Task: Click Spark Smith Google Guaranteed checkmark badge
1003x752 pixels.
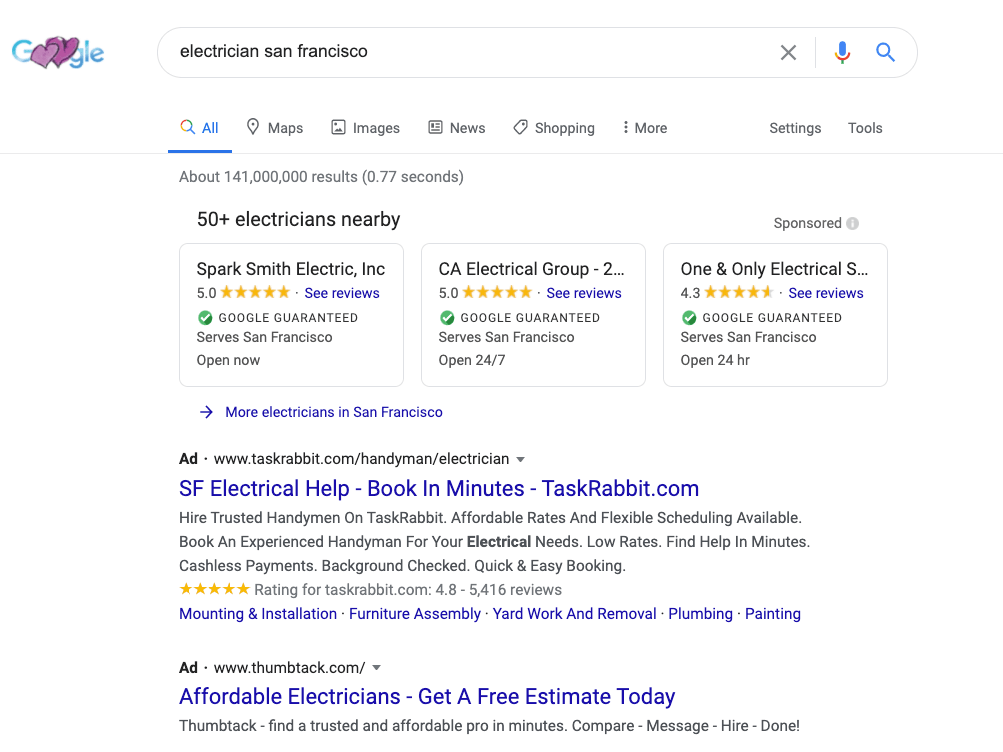Action: click(x=205, y=318)
